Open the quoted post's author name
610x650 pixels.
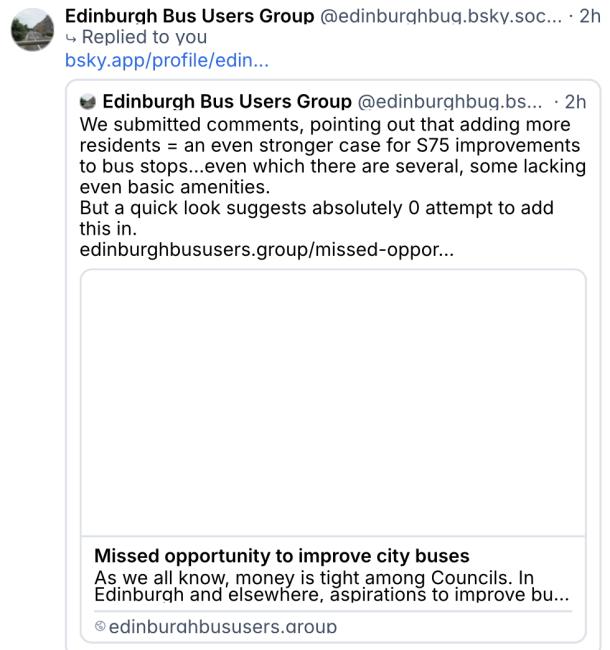click(227, 102)
